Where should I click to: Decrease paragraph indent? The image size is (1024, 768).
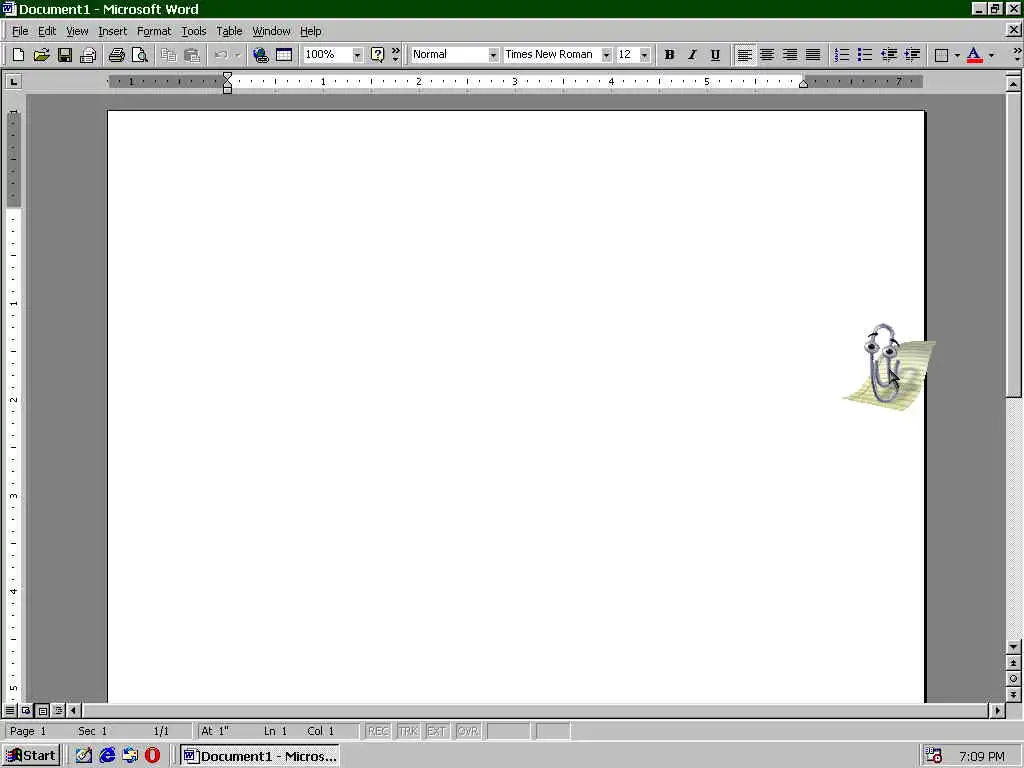888,55
